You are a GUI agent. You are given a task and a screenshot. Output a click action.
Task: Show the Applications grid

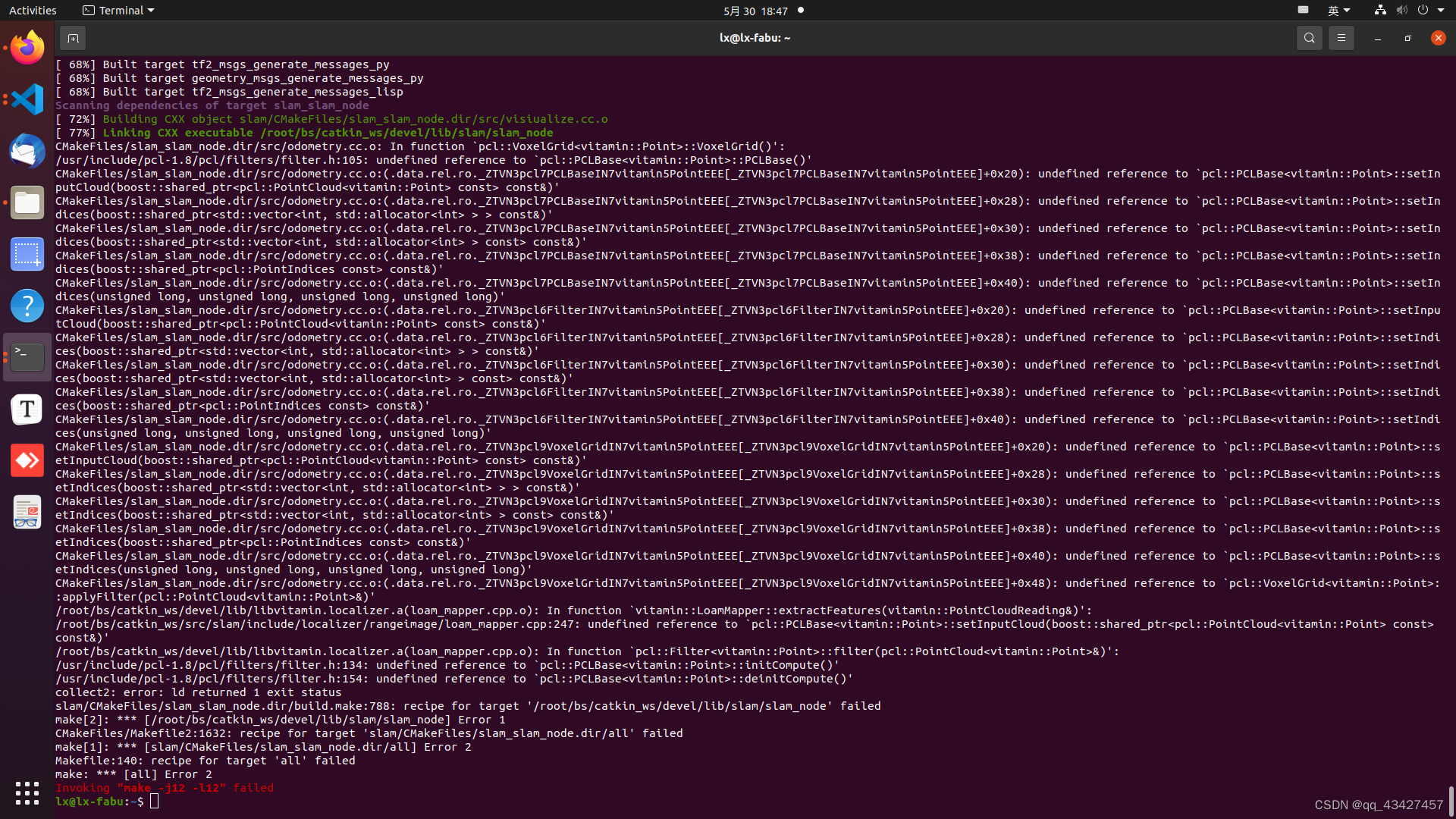click(x=27, y=792)
